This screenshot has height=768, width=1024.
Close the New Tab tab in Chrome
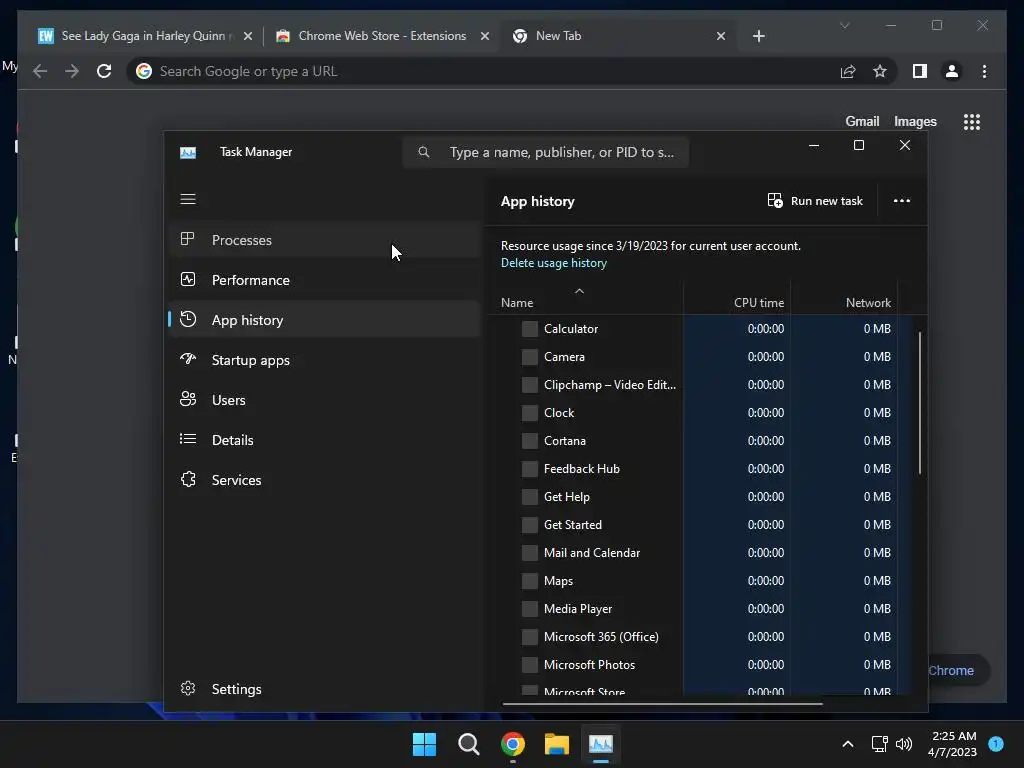(720, 36)
